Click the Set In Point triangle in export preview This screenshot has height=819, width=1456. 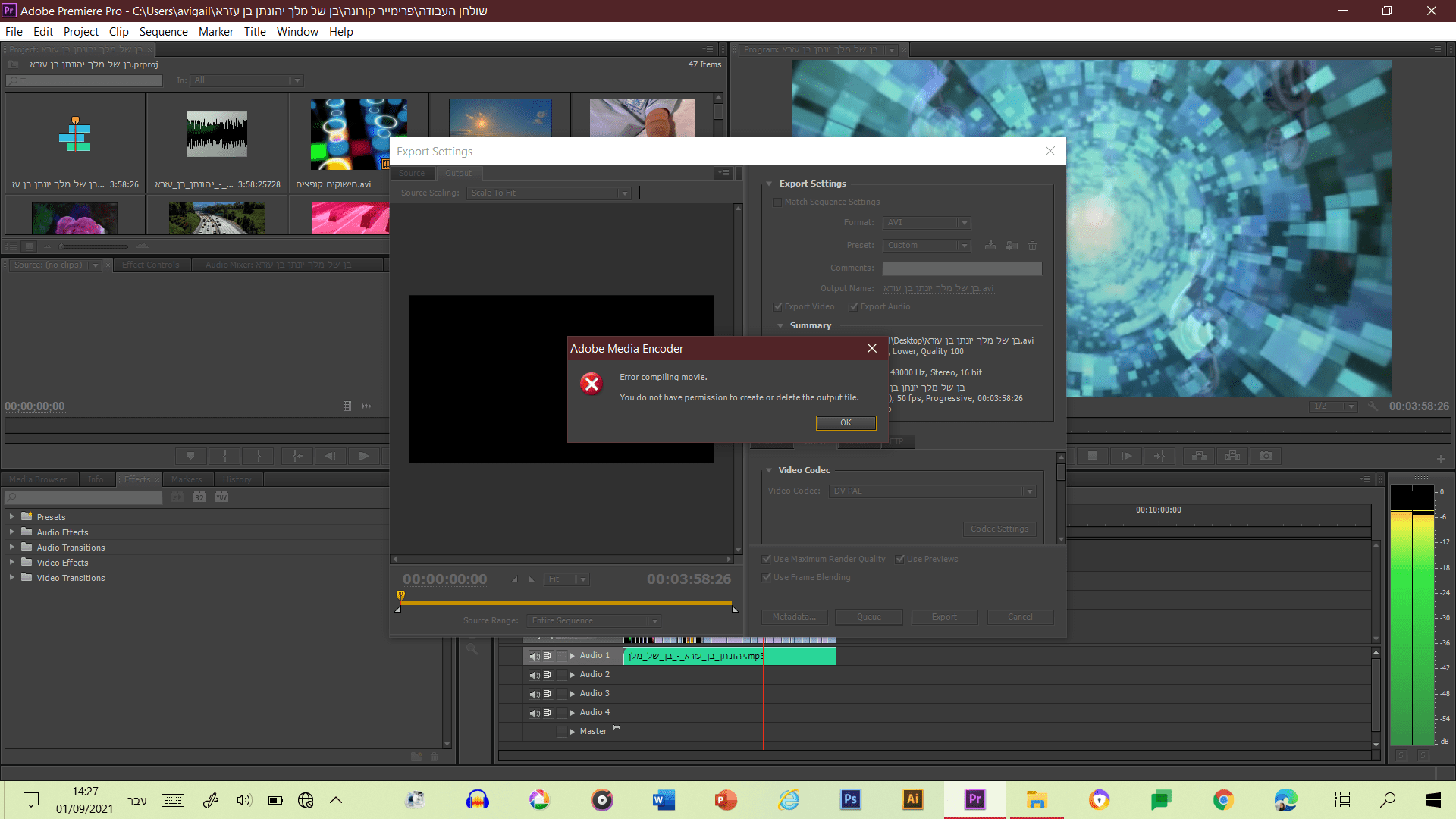515,579
